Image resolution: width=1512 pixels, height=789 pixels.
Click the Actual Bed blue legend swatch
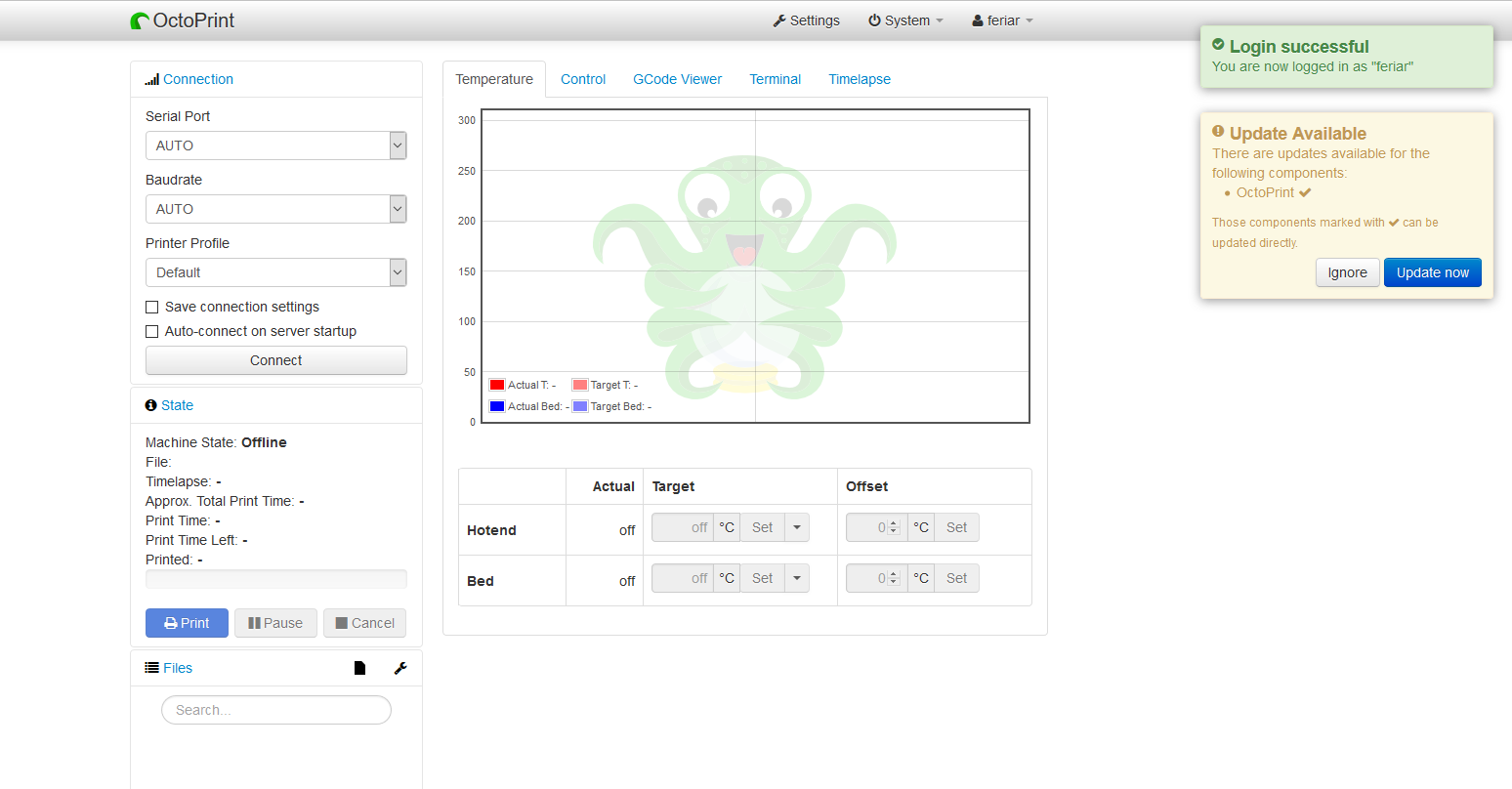pyautogui.click(x=497, y=406)
